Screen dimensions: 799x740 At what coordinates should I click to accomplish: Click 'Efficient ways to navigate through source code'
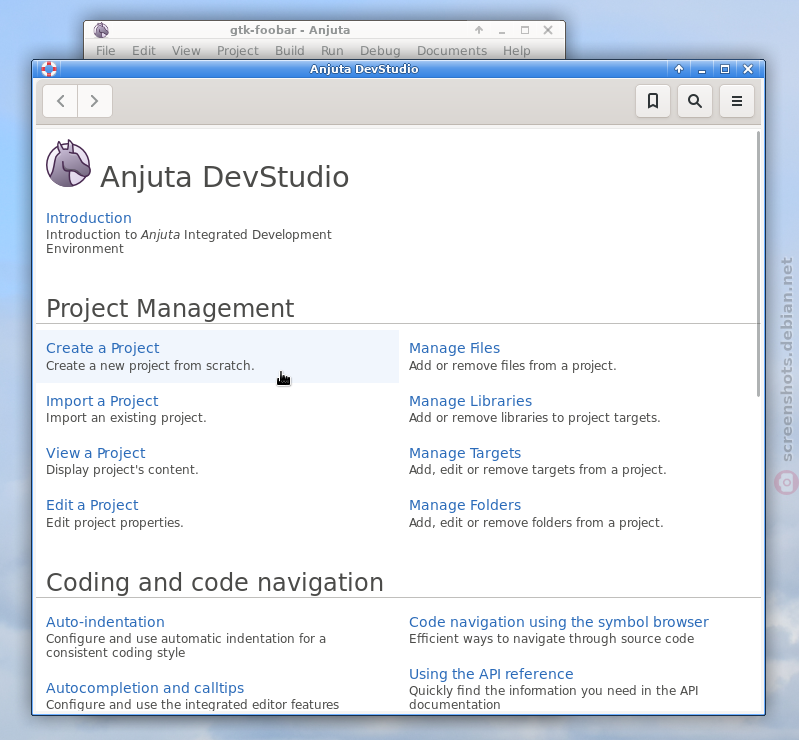point(551,639)
